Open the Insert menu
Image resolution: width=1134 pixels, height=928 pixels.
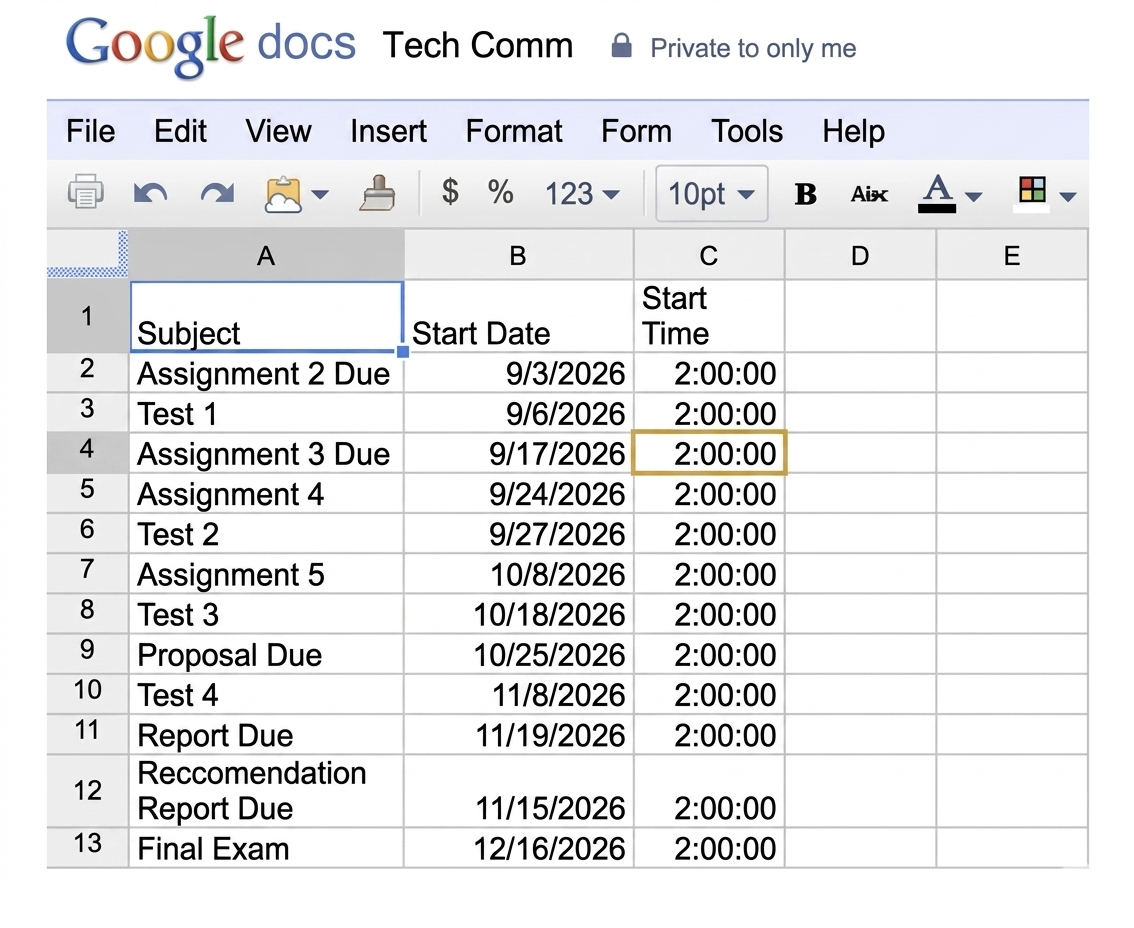388,132
